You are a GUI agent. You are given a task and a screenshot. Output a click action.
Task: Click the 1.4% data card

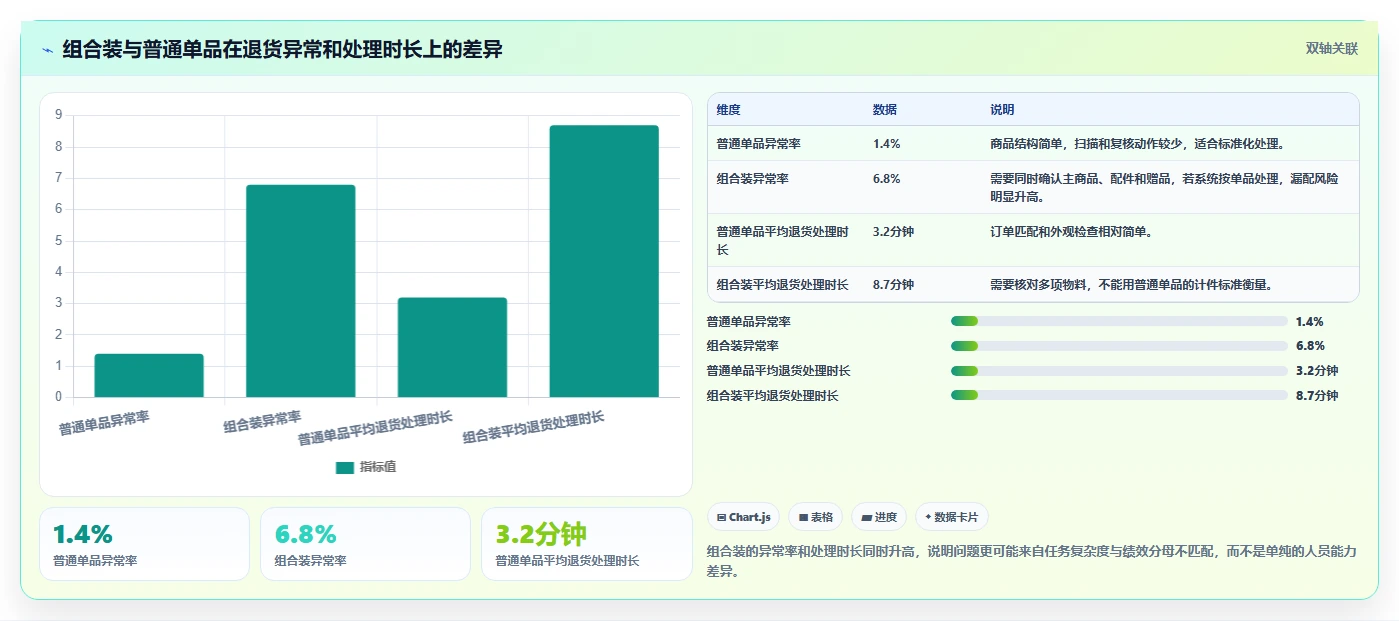[144, 544]
